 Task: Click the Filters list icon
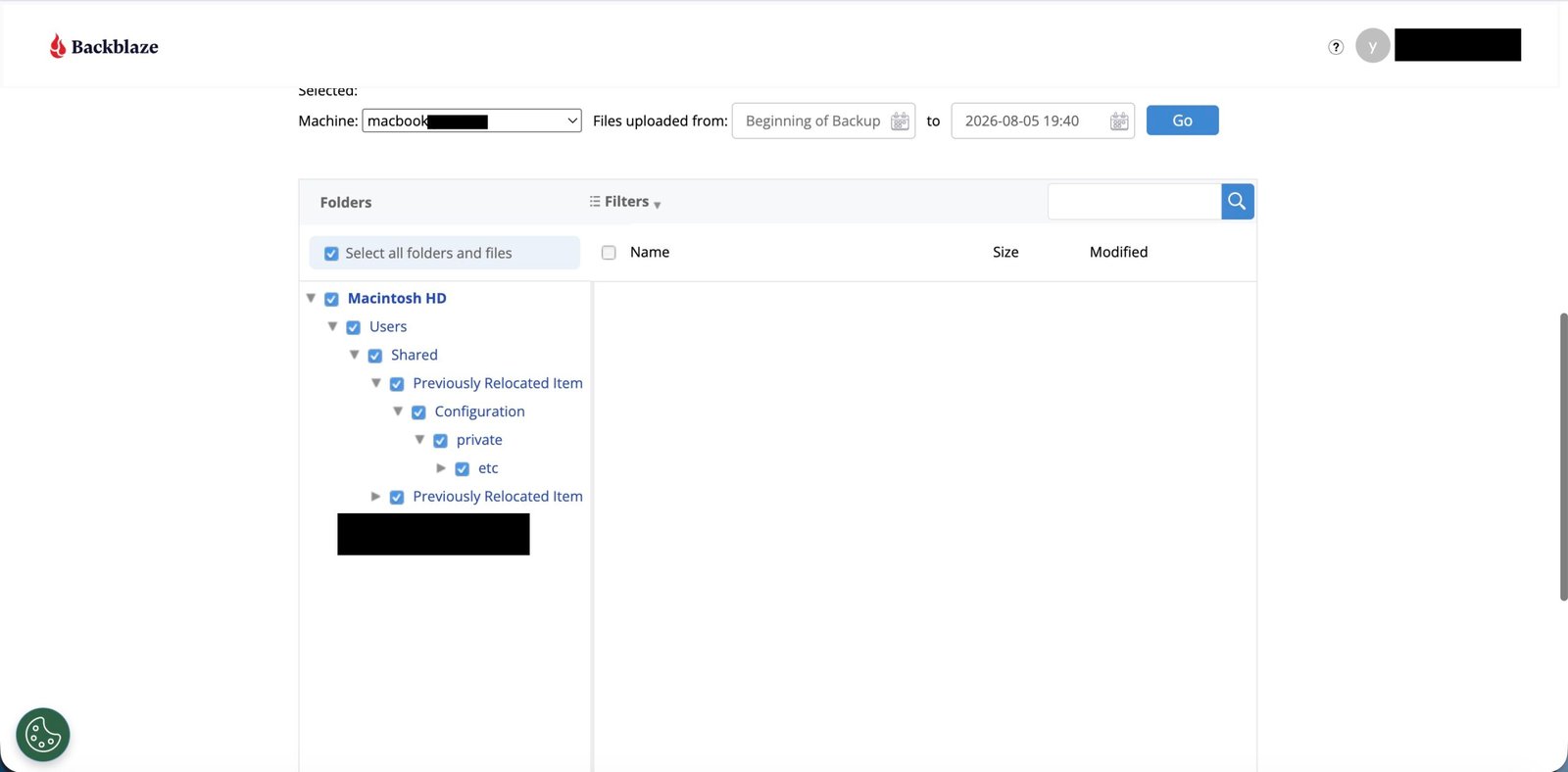click(x=595, y=201)
